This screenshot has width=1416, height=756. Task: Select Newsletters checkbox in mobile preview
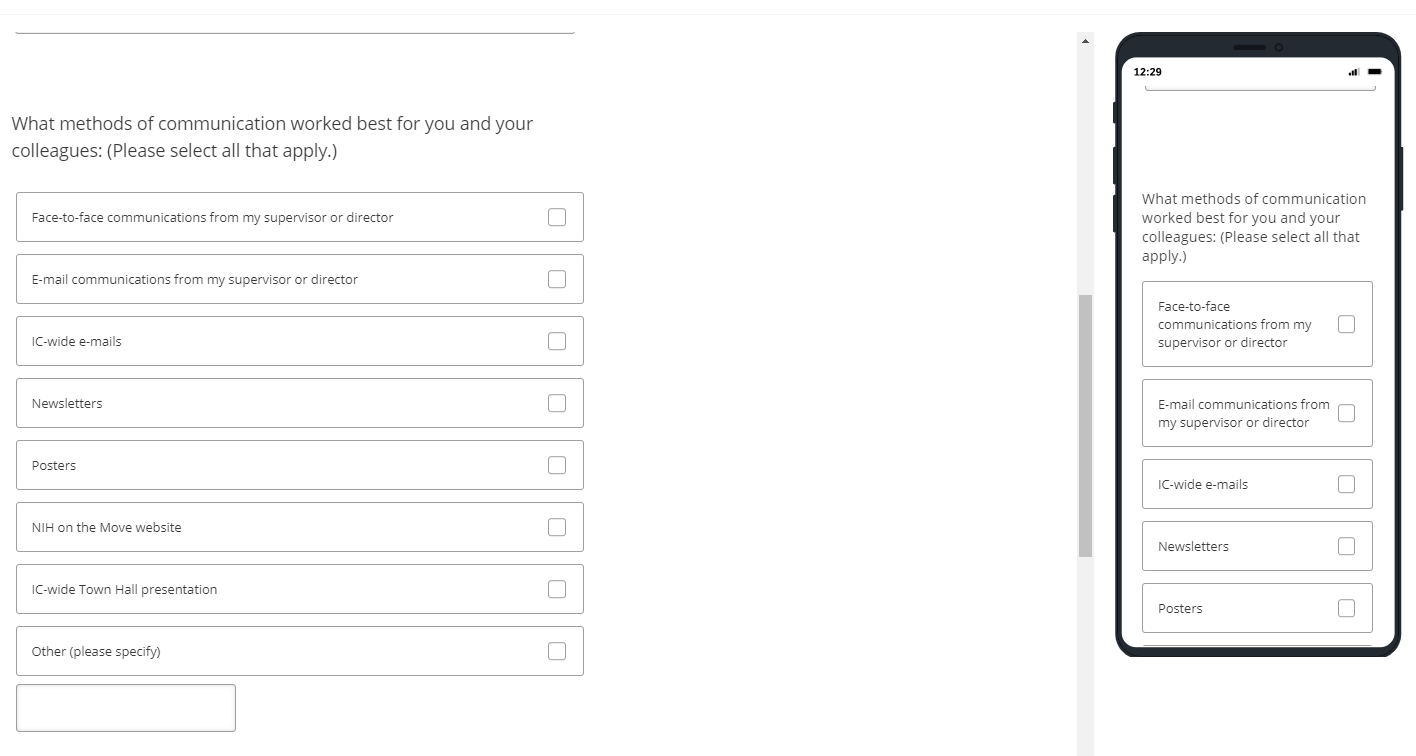(x=1346, y=546)
